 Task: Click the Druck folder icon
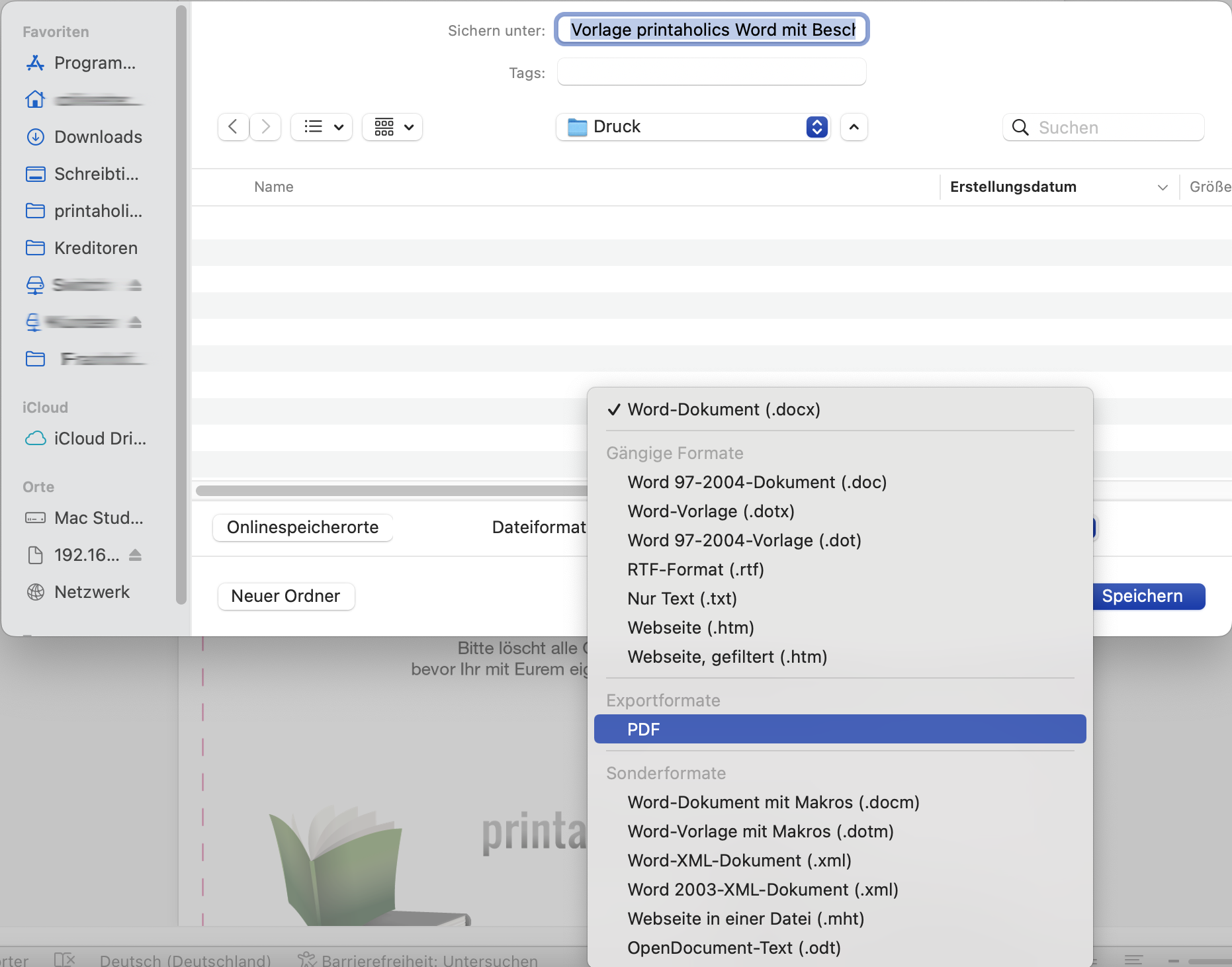point(578,127)
